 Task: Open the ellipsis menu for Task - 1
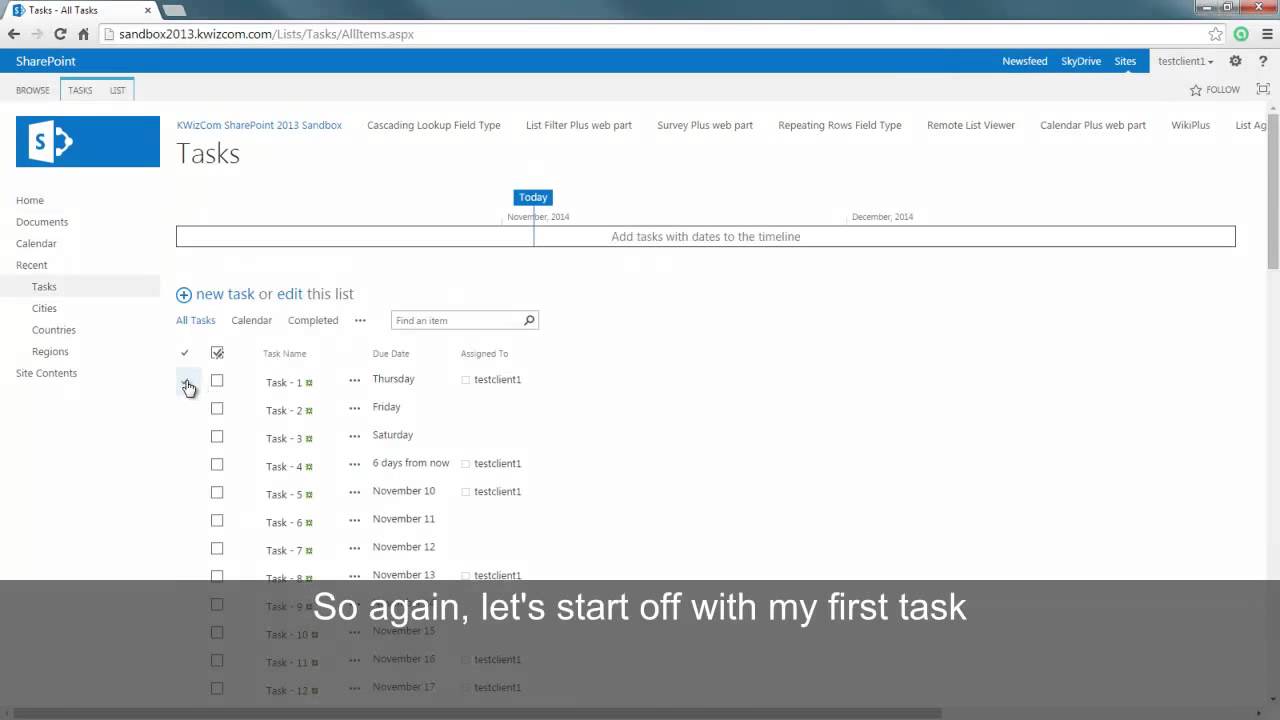pyautogui.click(x=354, y=380)
